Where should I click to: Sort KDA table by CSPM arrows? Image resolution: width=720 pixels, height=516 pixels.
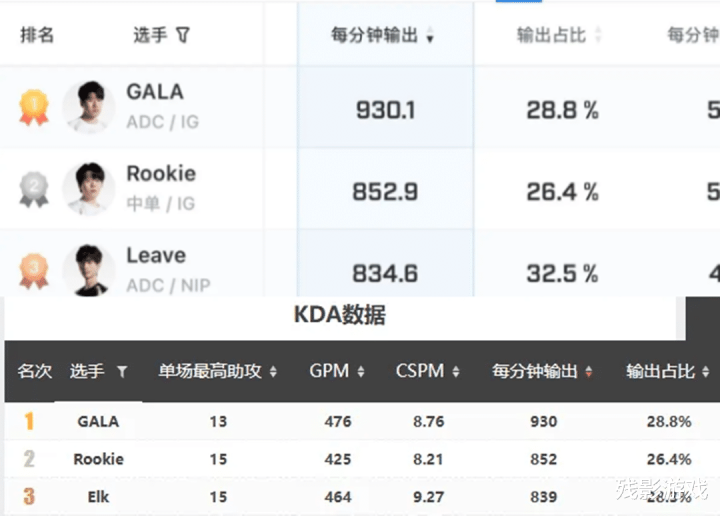tap(456, 371)
